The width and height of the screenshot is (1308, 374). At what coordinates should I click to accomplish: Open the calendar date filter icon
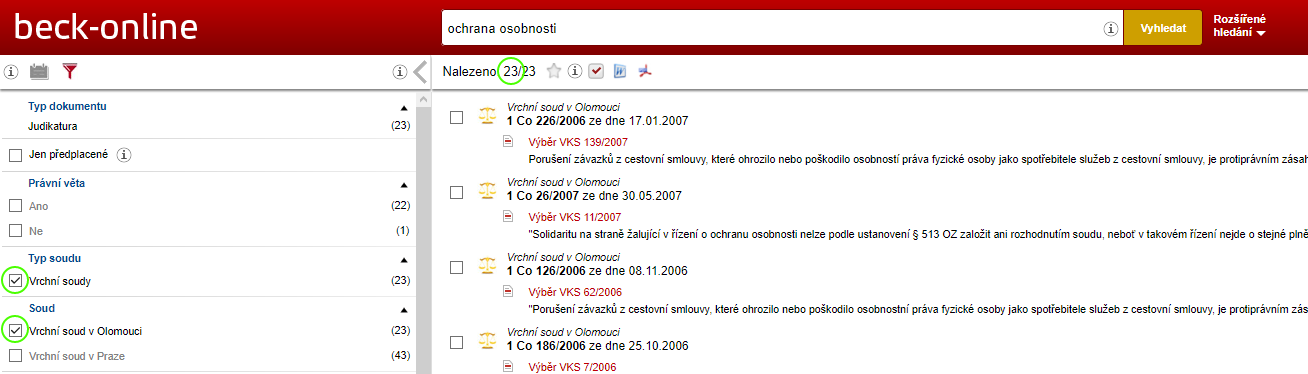(40, 71)
